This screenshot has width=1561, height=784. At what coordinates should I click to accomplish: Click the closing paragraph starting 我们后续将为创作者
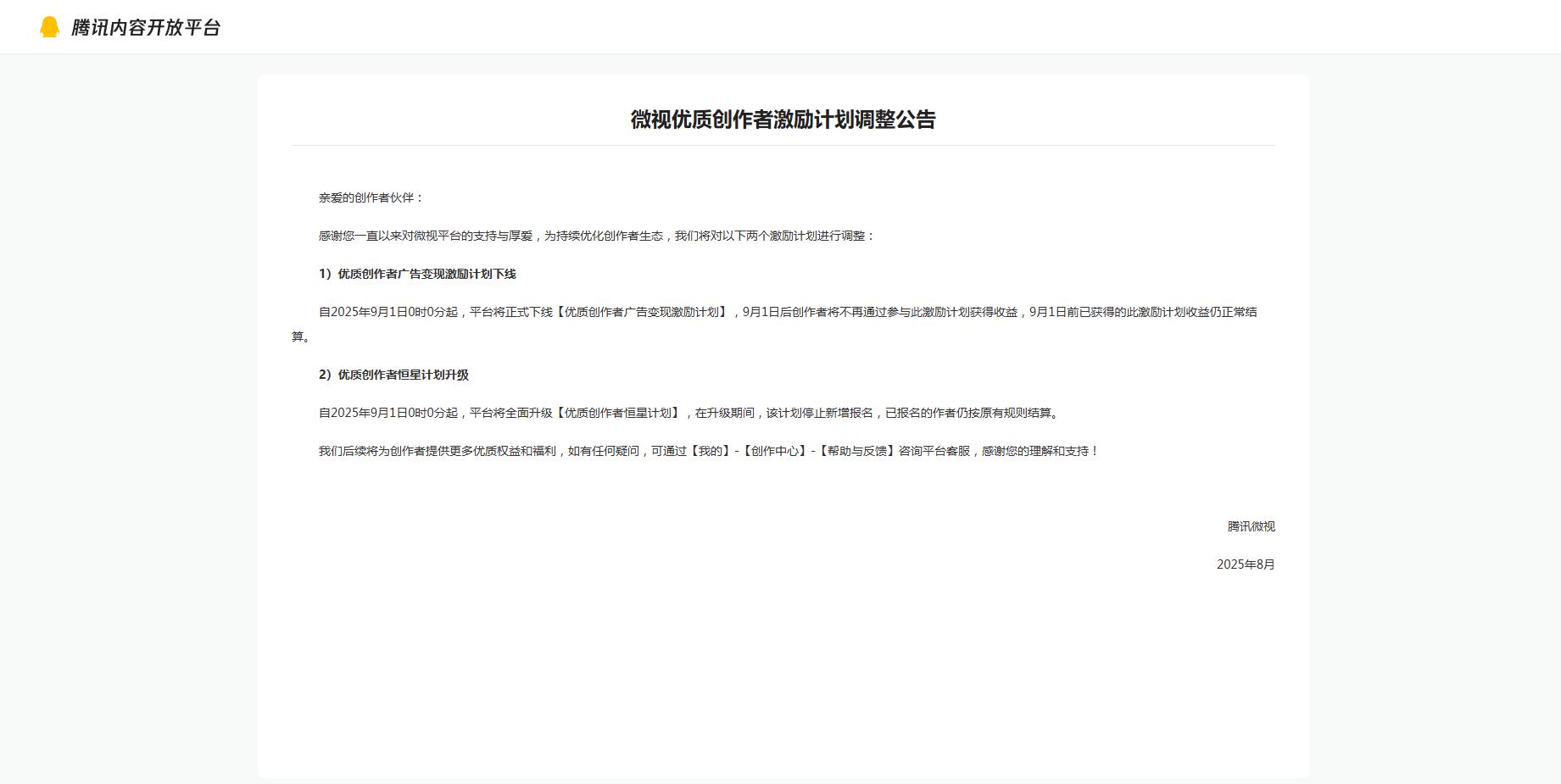[x=709, y=451]
